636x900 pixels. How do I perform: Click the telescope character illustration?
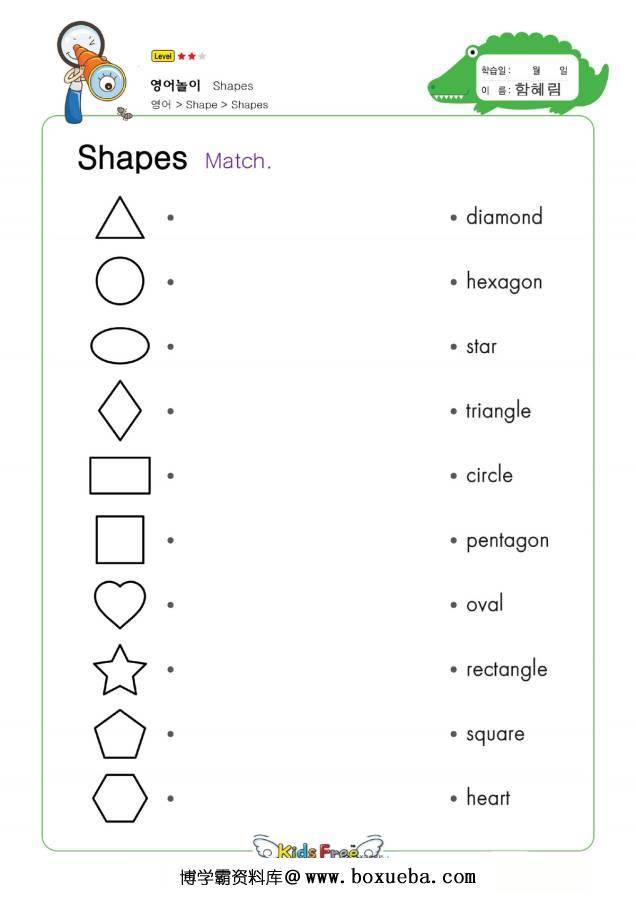(91, 72)
